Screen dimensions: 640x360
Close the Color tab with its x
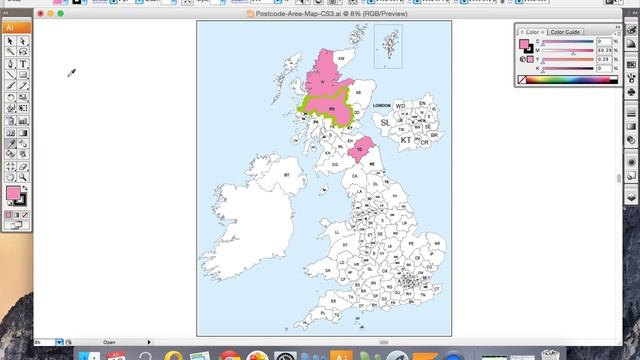(543, 32)
